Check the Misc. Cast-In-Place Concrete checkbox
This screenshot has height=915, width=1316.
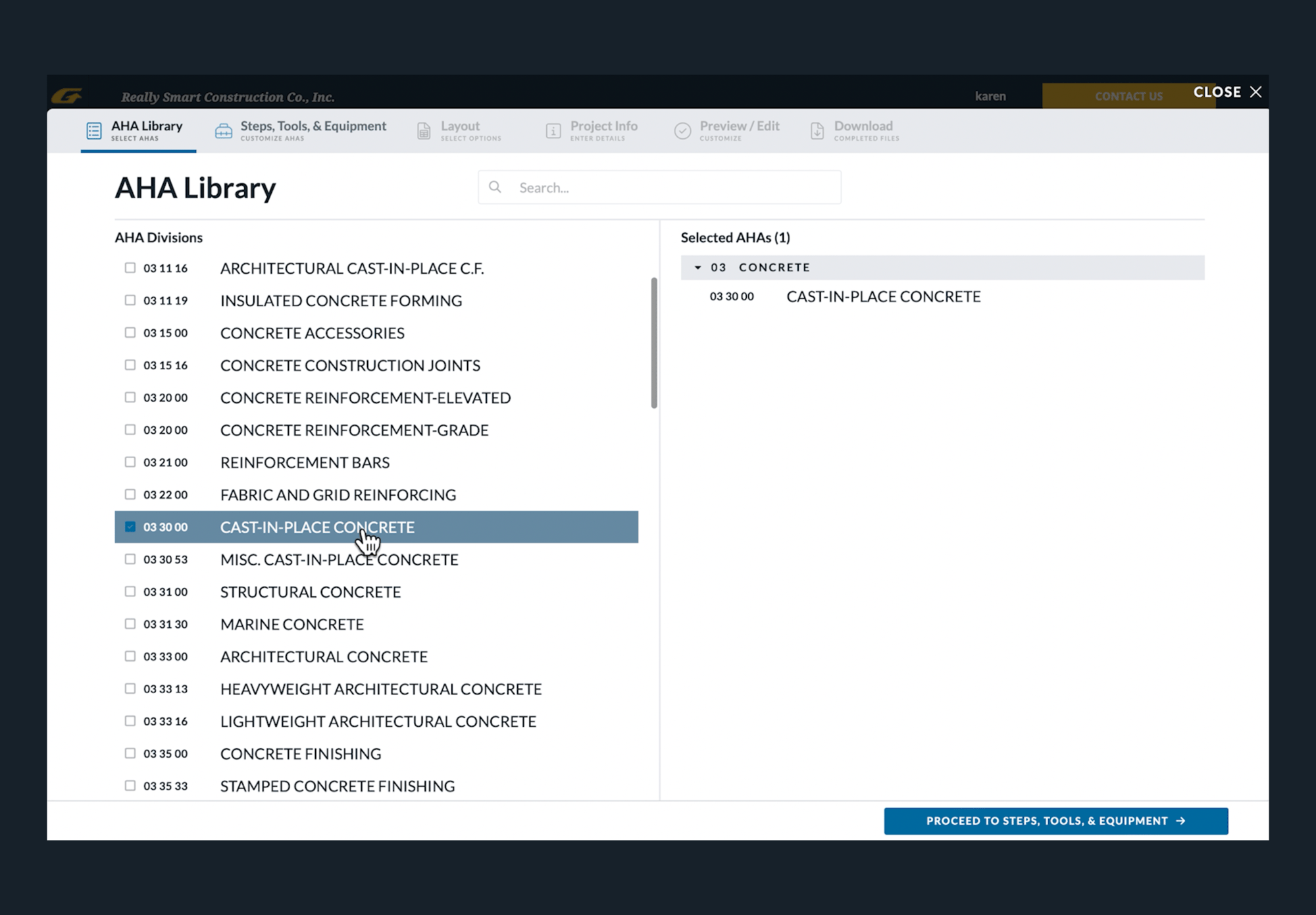[x=130, y=559]
